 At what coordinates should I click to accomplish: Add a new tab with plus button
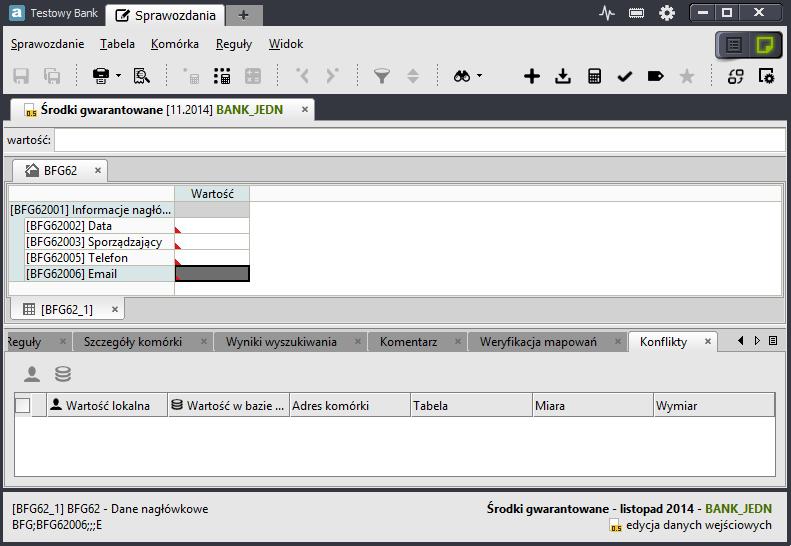click(244, 15)
